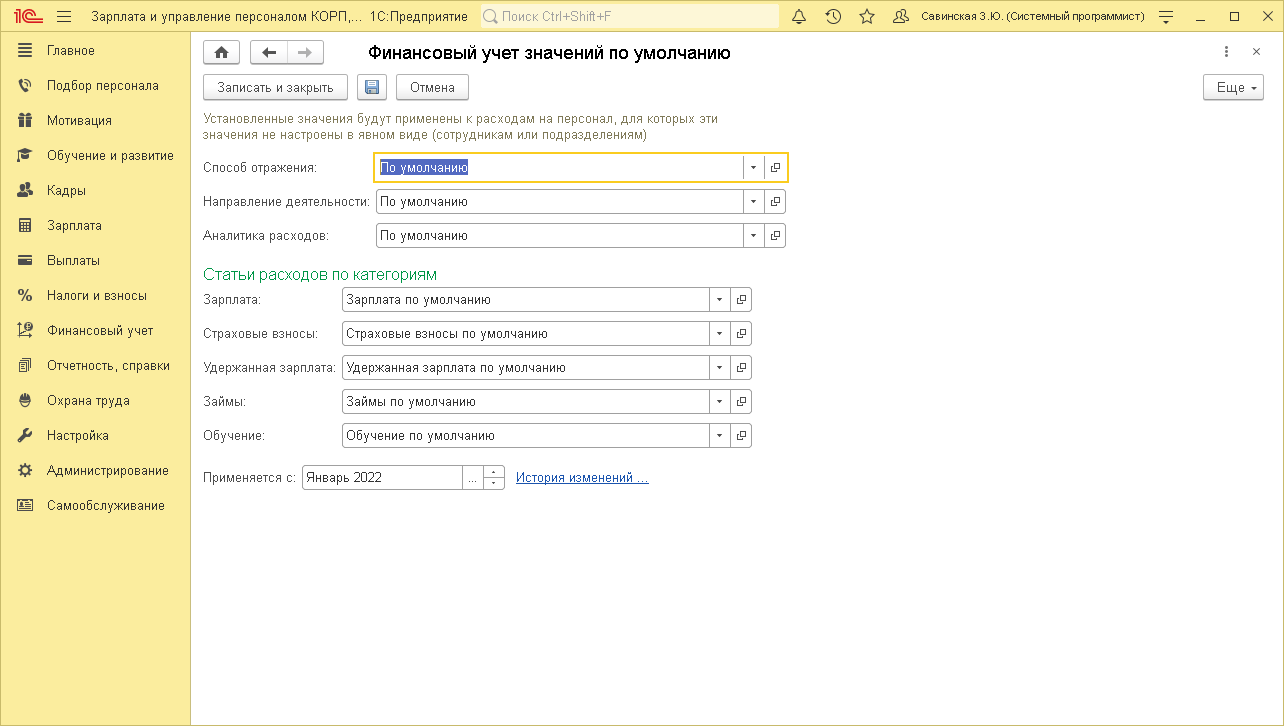Click the Зарплата по умолчанию field
Viewport: 1284px width, 726px height.
tap(525, 300)
